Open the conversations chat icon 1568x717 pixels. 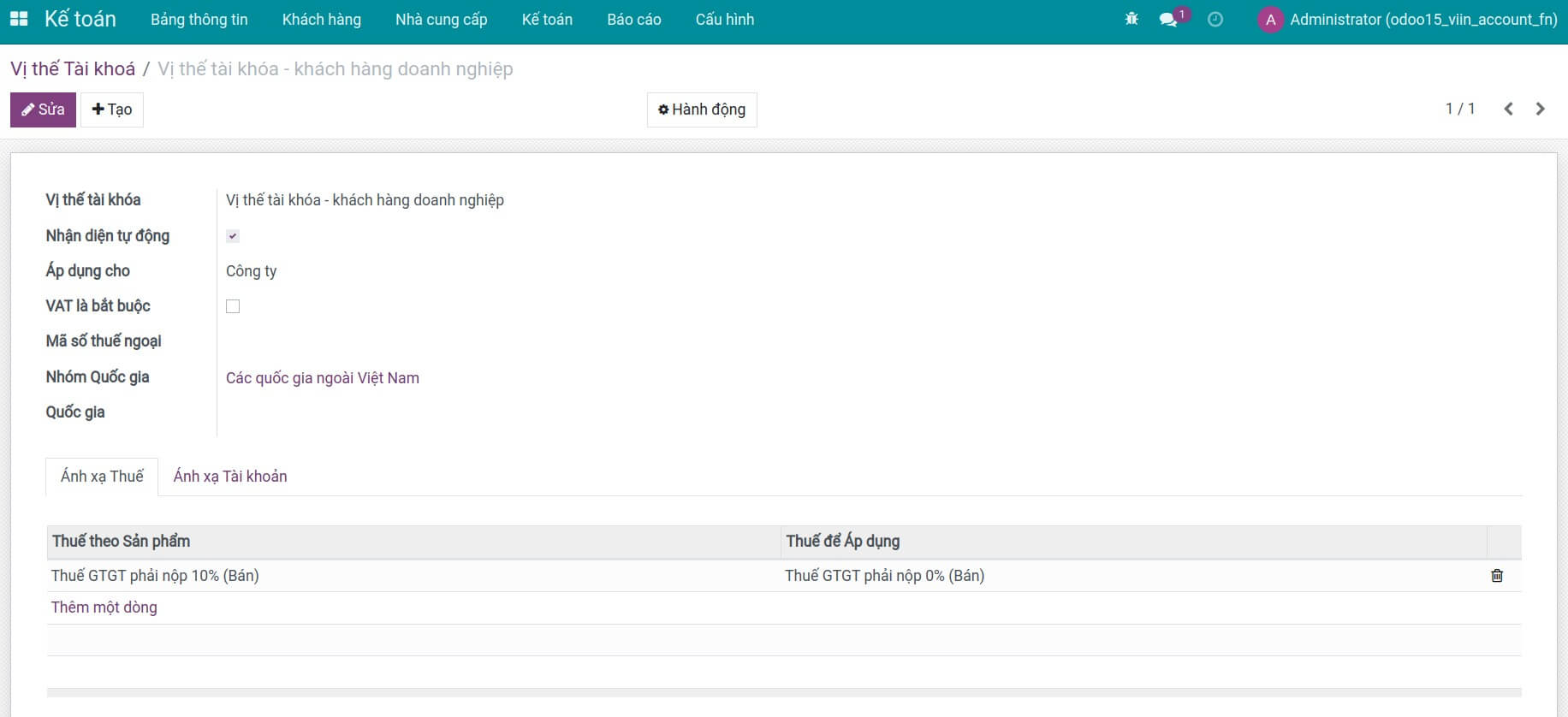coord(1168,19)
